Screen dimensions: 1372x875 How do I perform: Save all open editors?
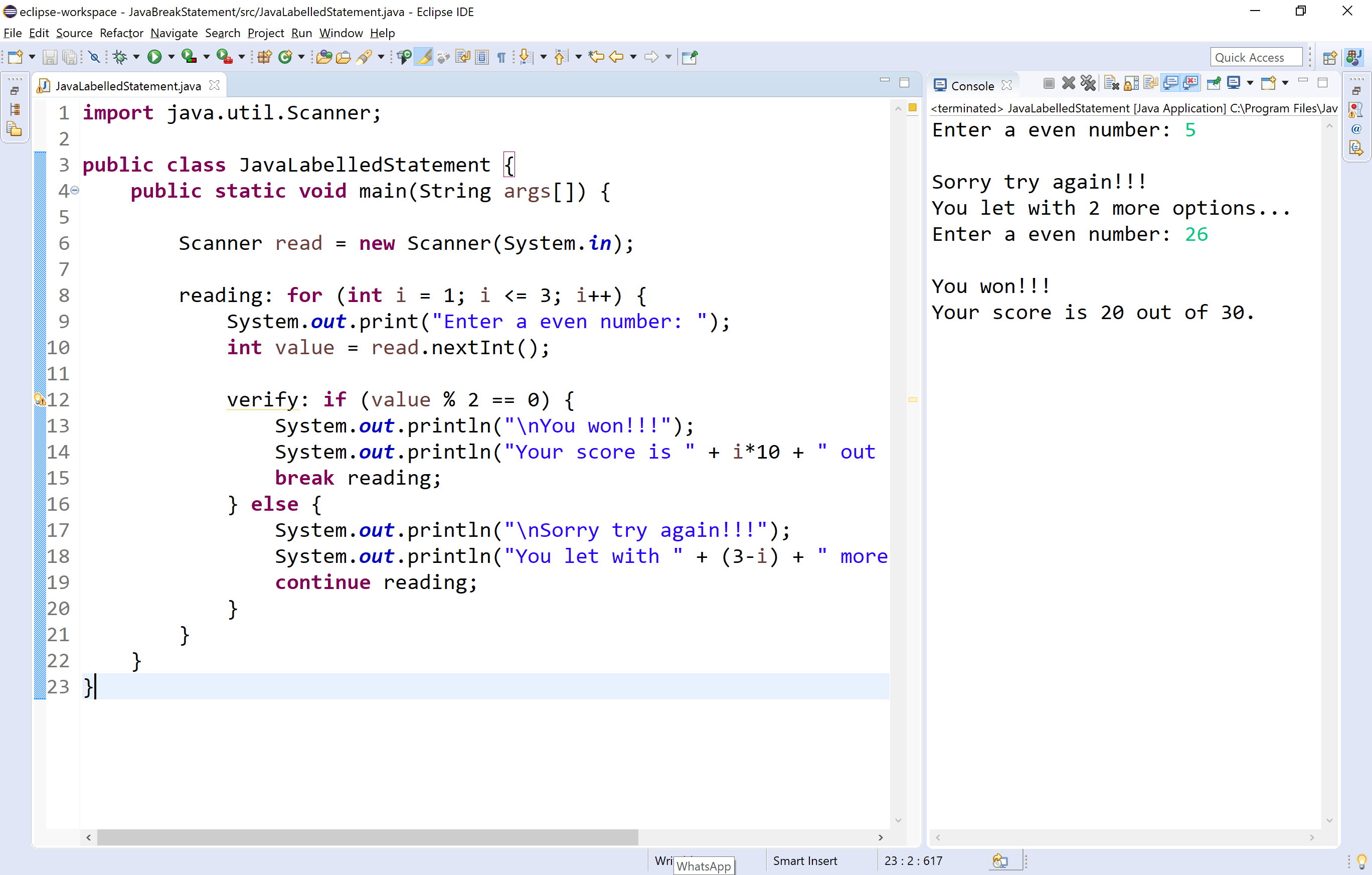click(x=70, y=56)
